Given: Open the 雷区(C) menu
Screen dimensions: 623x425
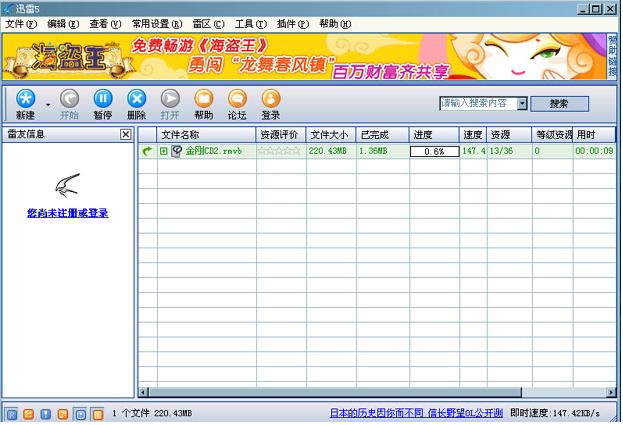Looking at the screenshot, I should pyautogui.click(x=208, y=24).
